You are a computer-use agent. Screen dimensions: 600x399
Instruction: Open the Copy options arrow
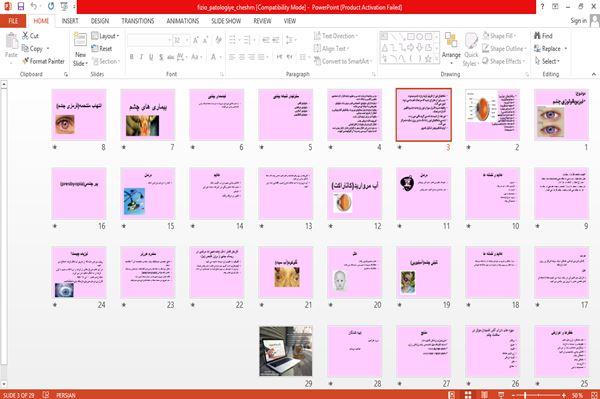click(48, 49)
